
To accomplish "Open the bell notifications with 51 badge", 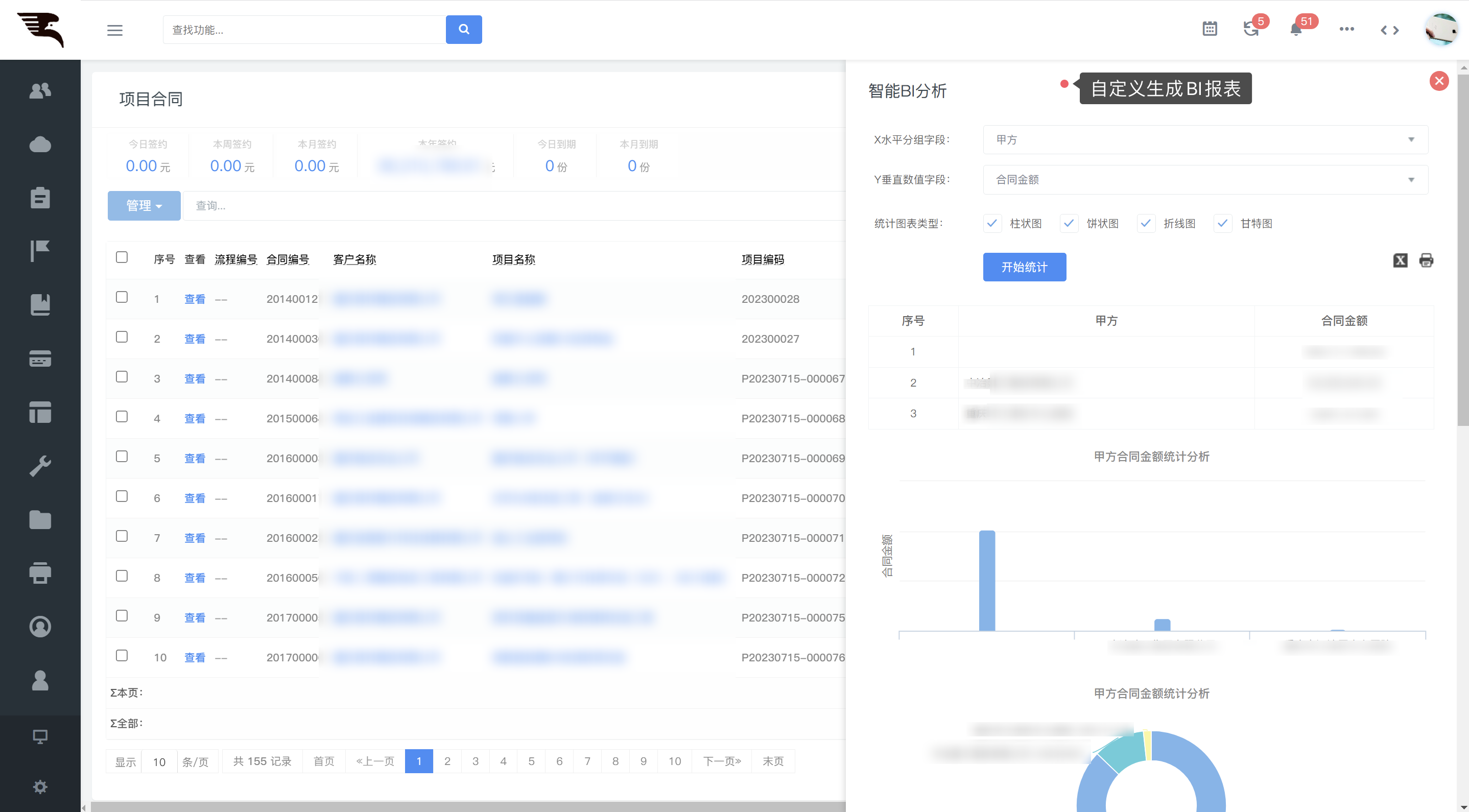I will tap(1296, 29).
